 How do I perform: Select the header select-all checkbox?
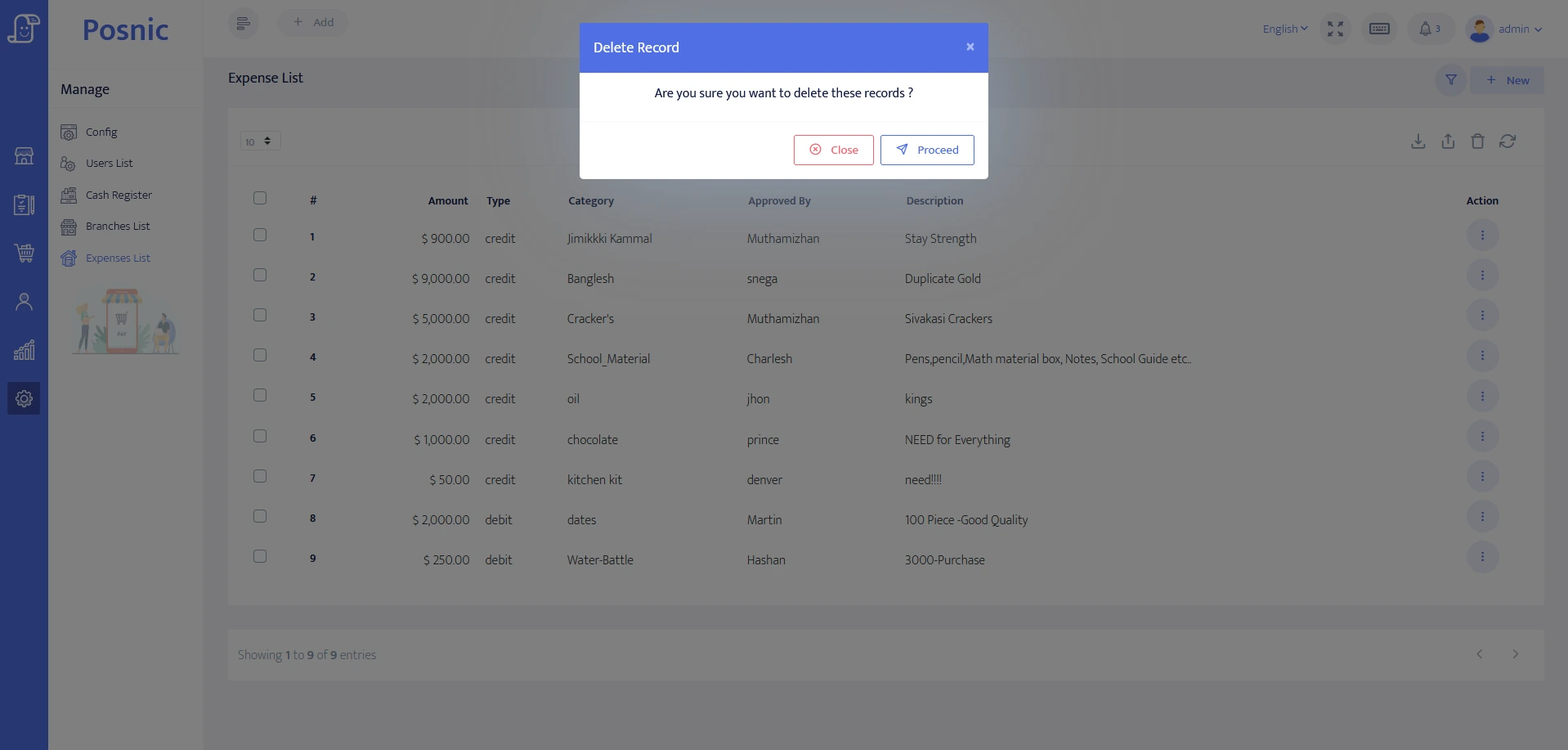260,198
